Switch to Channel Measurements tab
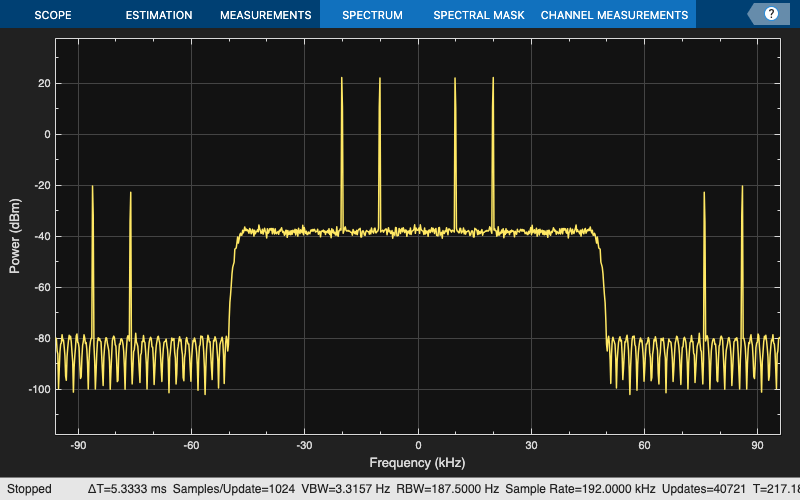 [x=614, y=15]
